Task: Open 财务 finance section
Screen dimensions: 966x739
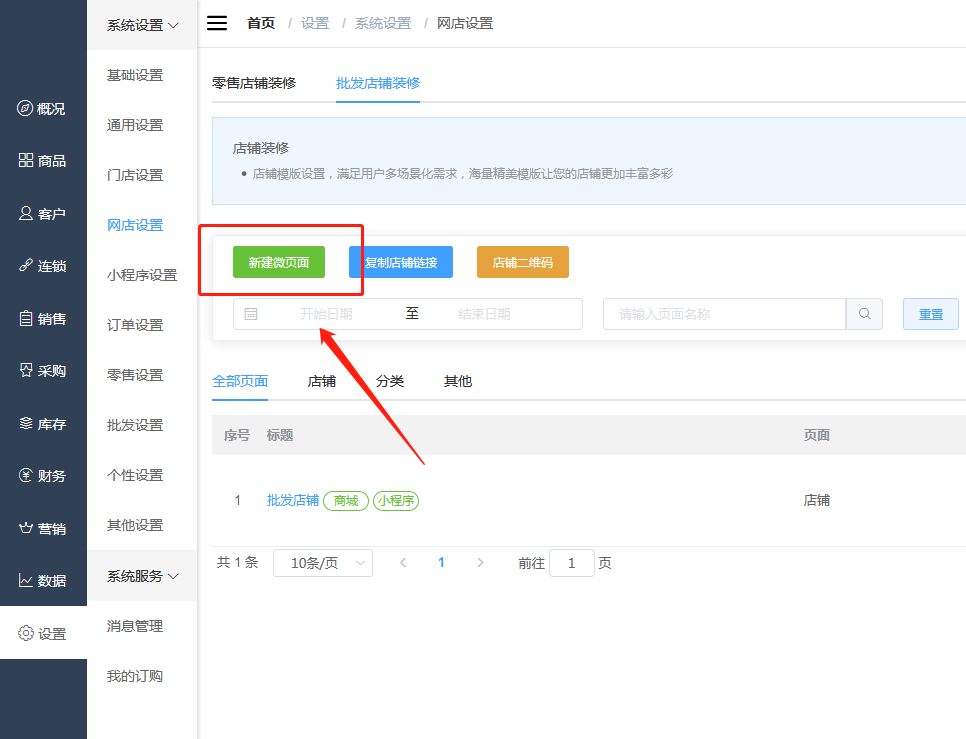Action: point(42,476)
